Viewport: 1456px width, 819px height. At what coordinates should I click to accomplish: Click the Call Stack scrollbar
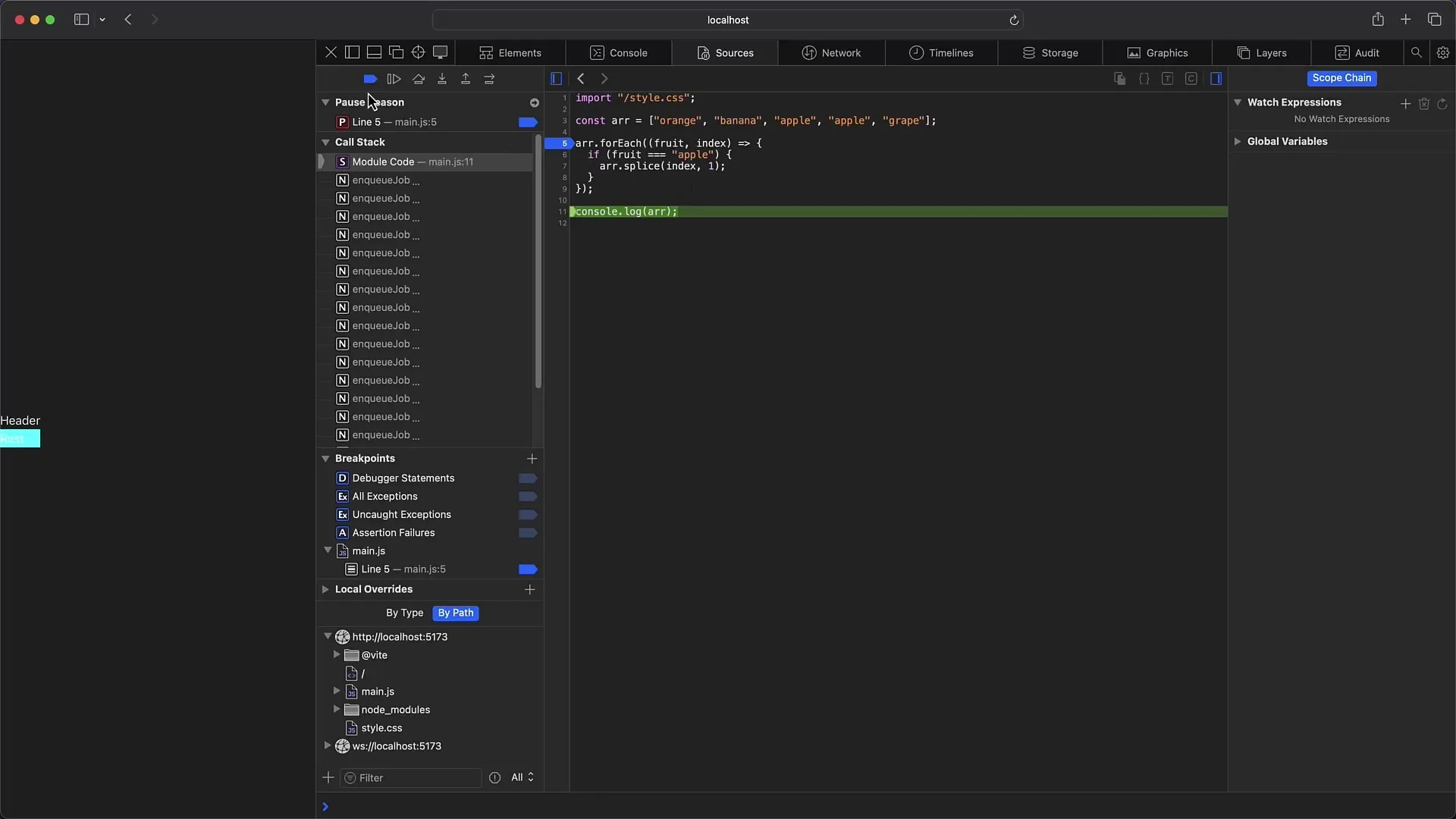538,263
